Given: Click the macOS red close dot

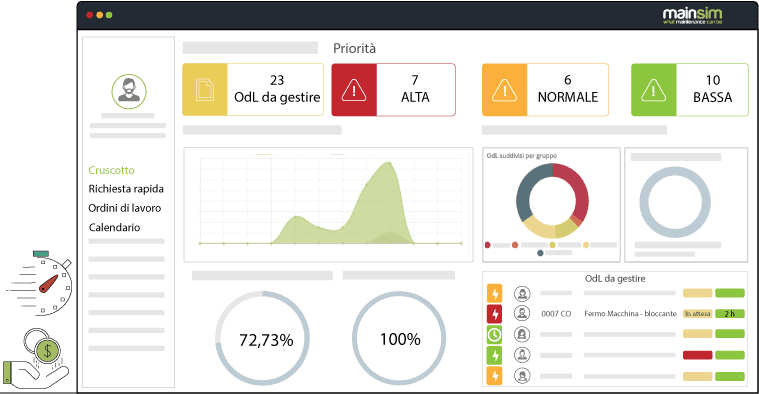Looking at the screenshot, I should point(90,15).
